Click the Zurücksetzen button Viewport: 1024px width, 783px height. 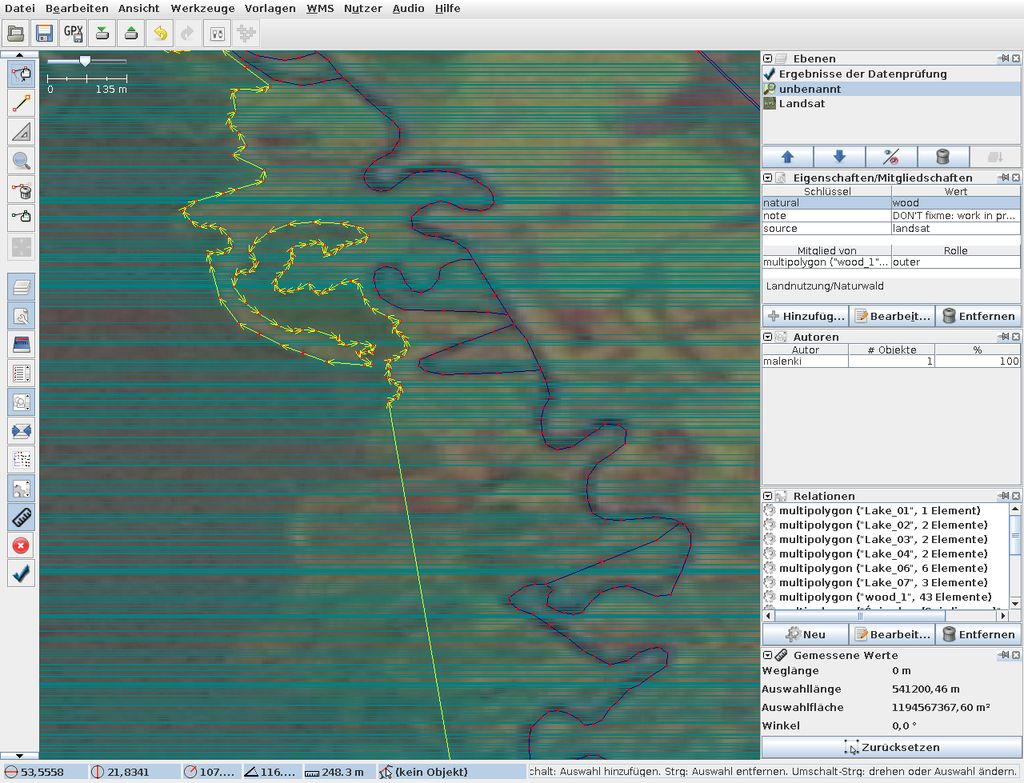(891, 747)
